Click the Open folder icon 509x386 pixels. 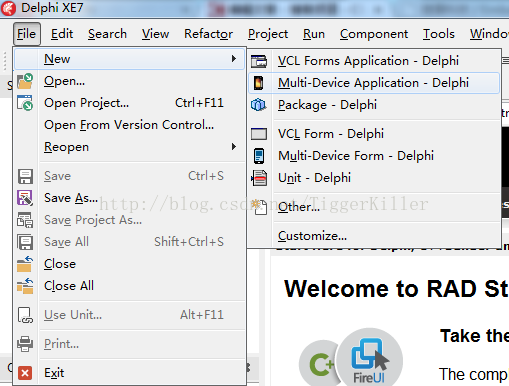click(25, 81)
